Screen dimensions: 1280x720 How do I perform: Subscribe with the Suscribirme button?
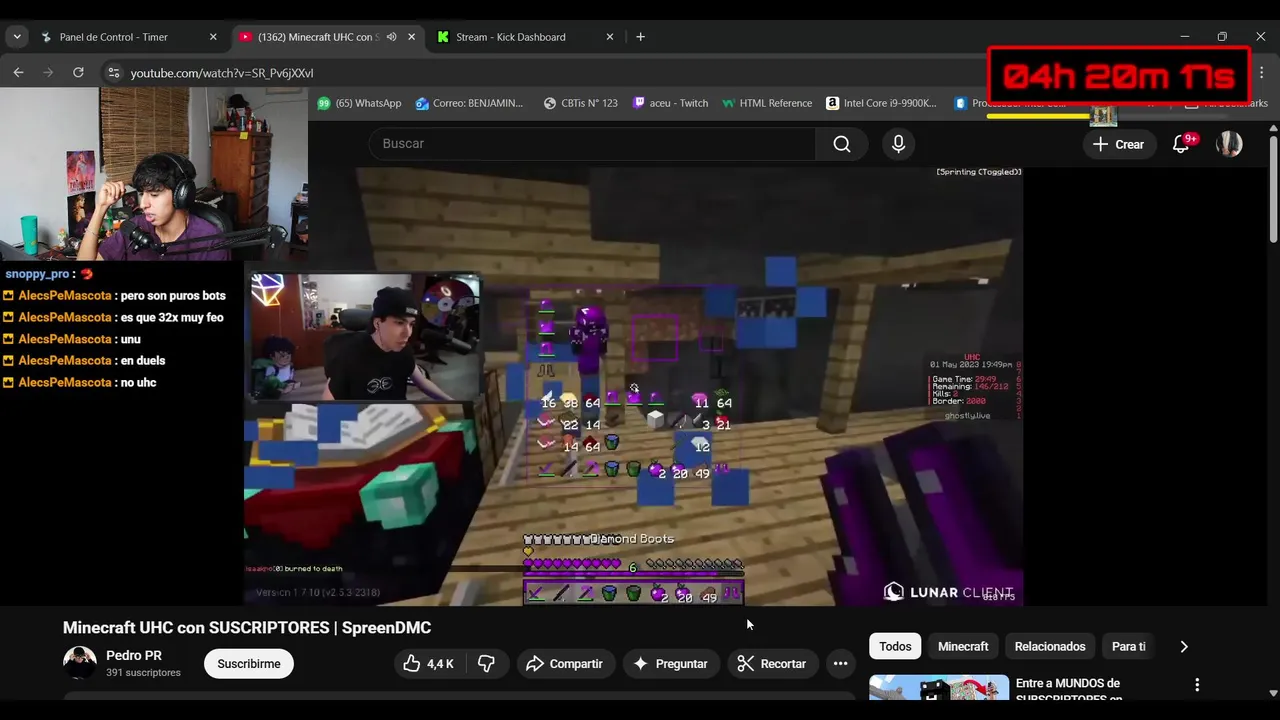click(x=249, y=663)
